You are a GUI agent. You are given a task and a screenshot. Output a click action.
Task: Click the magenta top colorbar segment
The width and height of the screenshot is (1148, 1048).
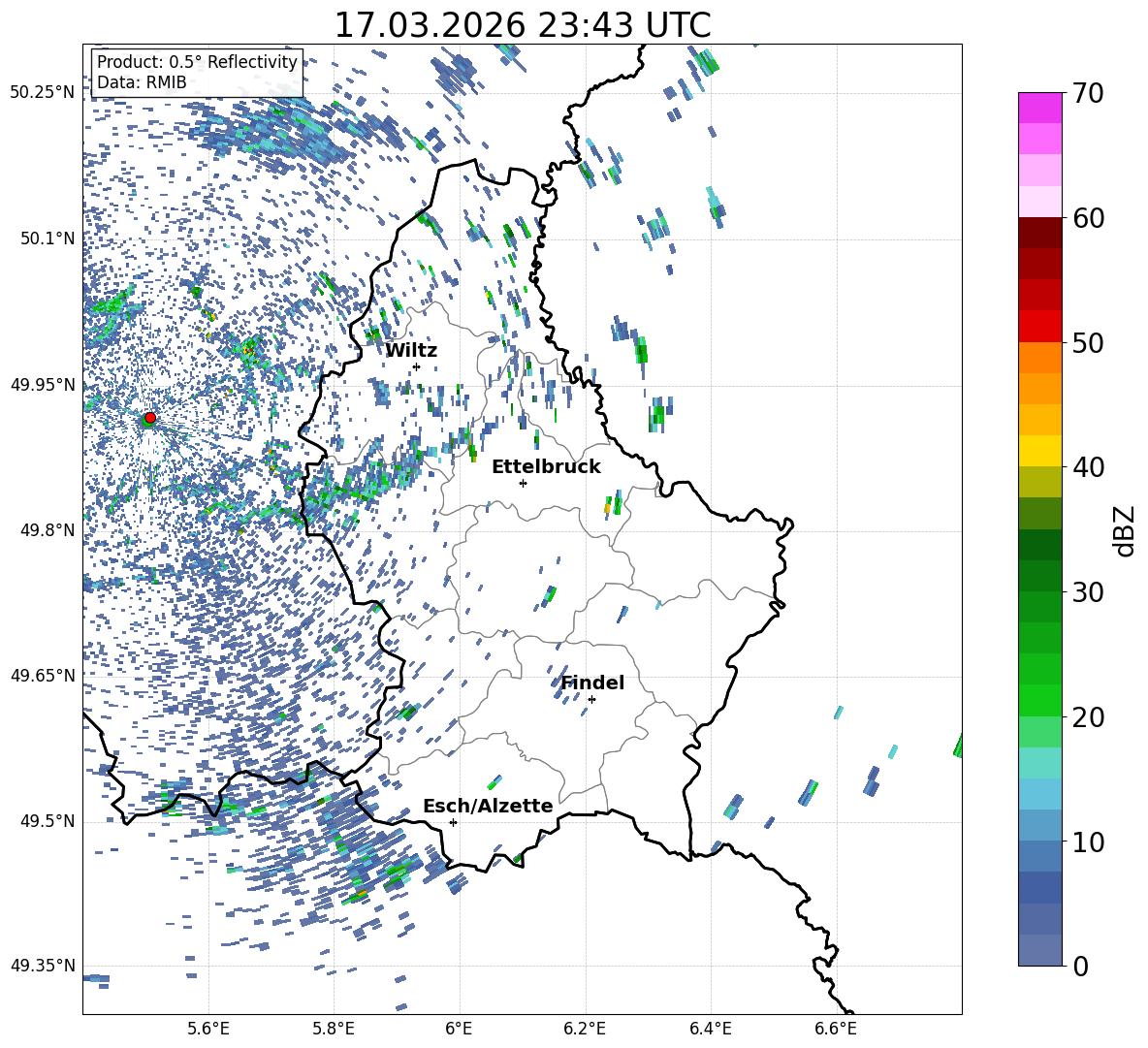coord(1039,108)
